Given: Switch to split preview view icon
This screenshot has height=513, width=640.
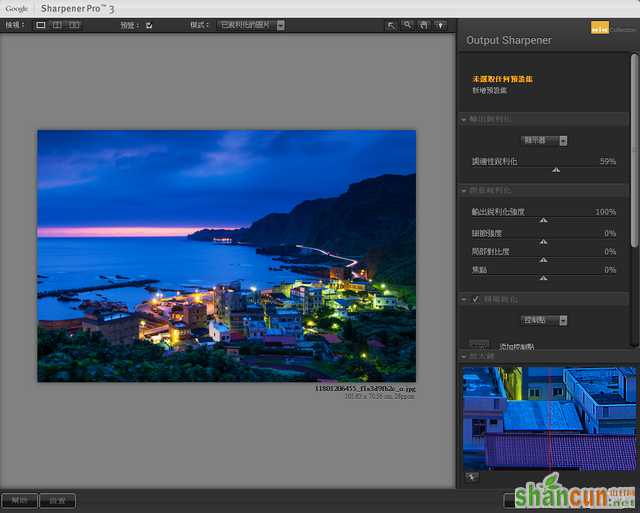Looking at the screenshot, I should [57, 25].
